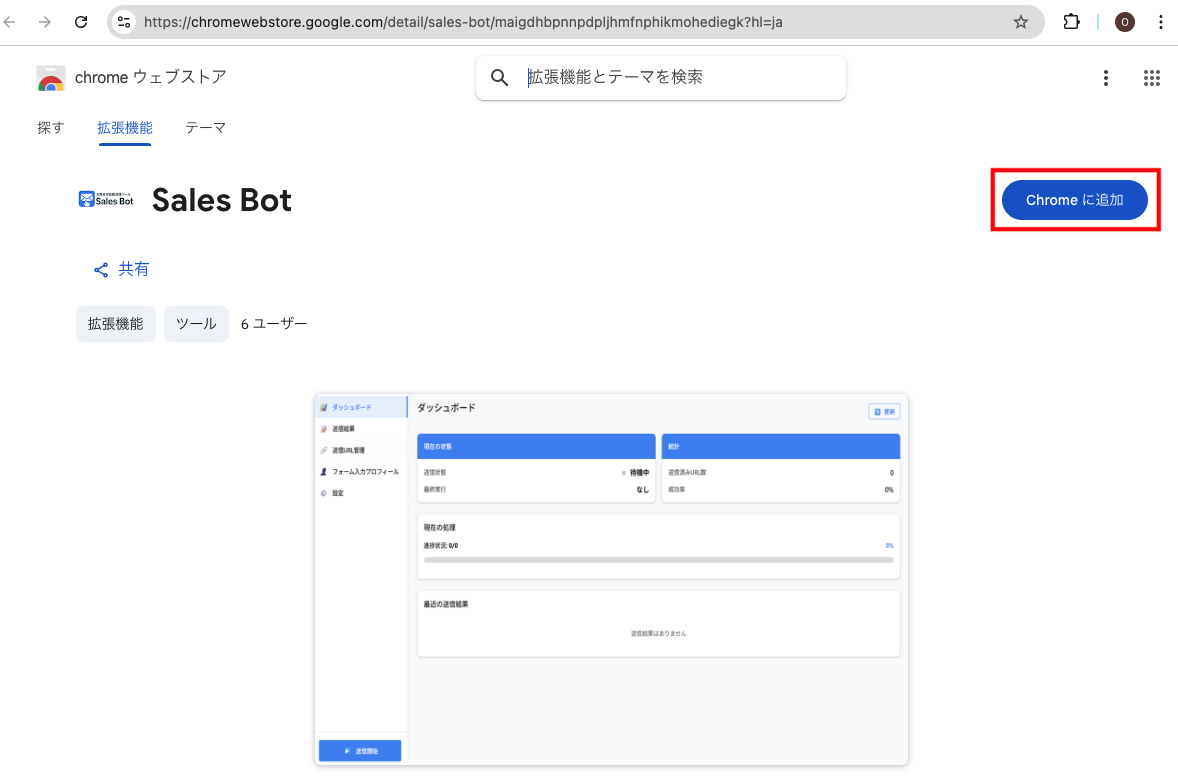Open the Web Store more options menu
The width and height of the screenshot is (1178, 777).
tap(1105, 77)
